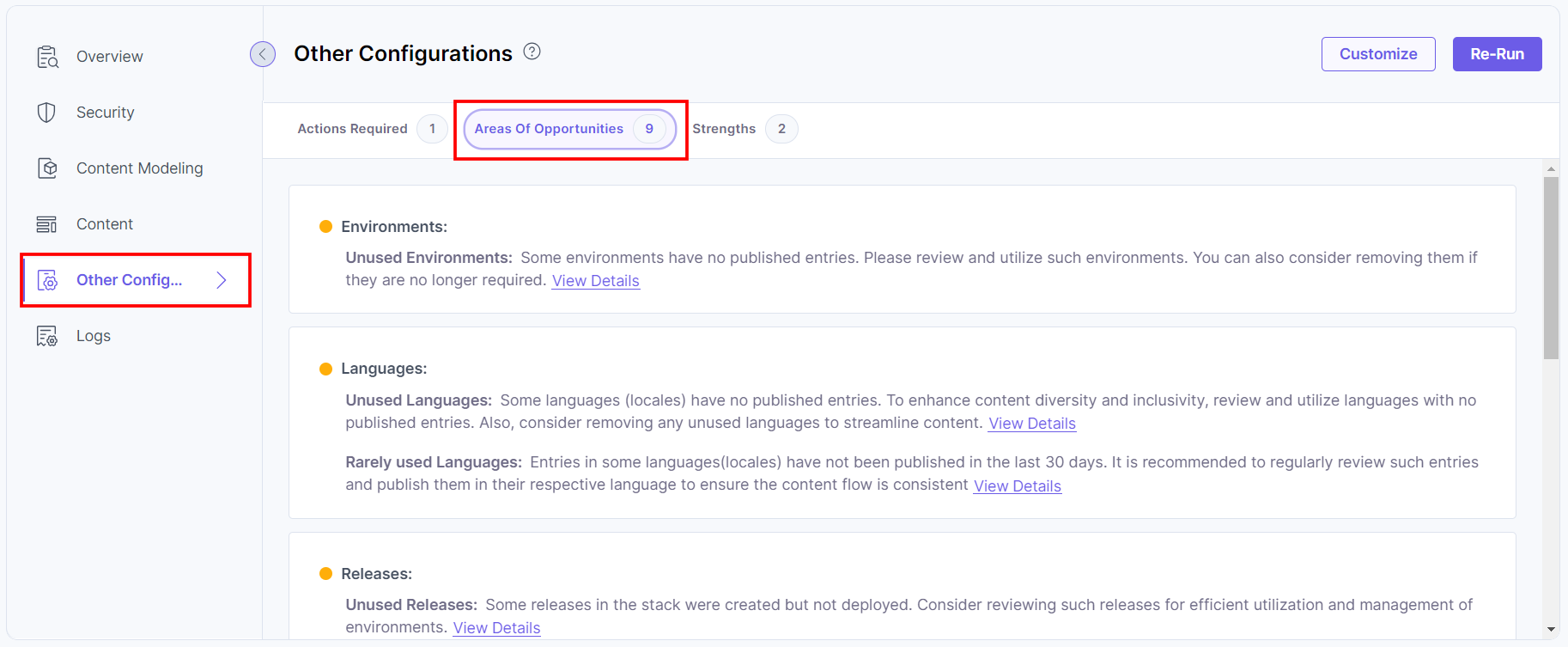This screenshot has width=1568, height=647.
Task: Open View Details for Unused Releases
Action: (x=496, y=628)
